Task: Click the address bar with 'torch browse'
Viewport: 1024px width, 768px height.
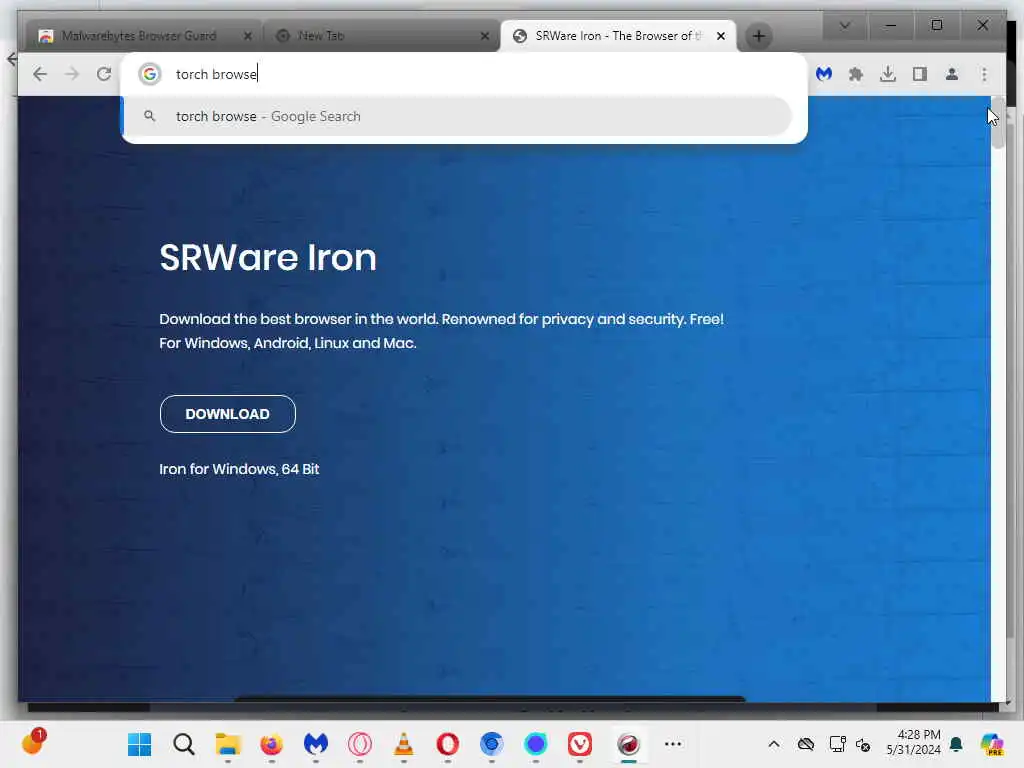Action: (464, 74)
